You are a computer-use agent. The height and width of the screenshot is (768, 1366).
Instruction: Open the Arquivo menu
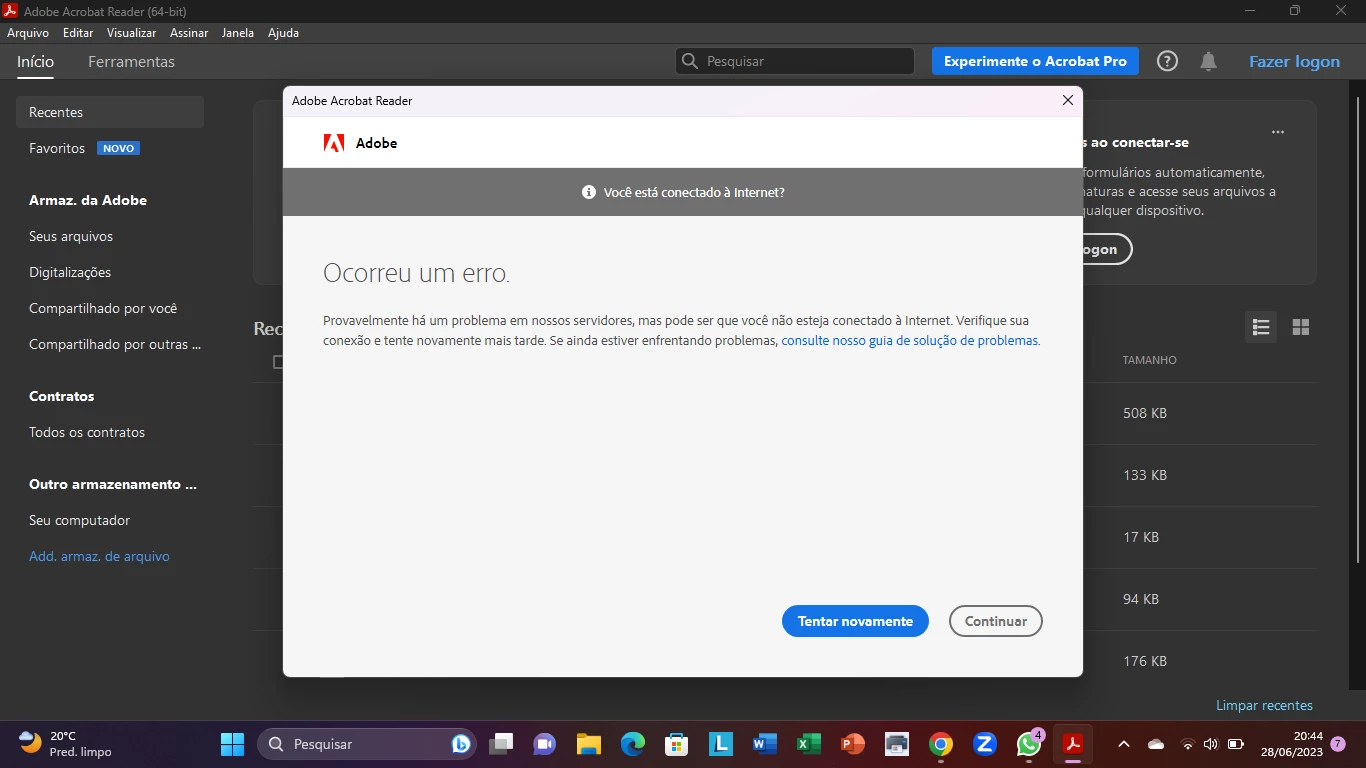[x=28, y=33]
